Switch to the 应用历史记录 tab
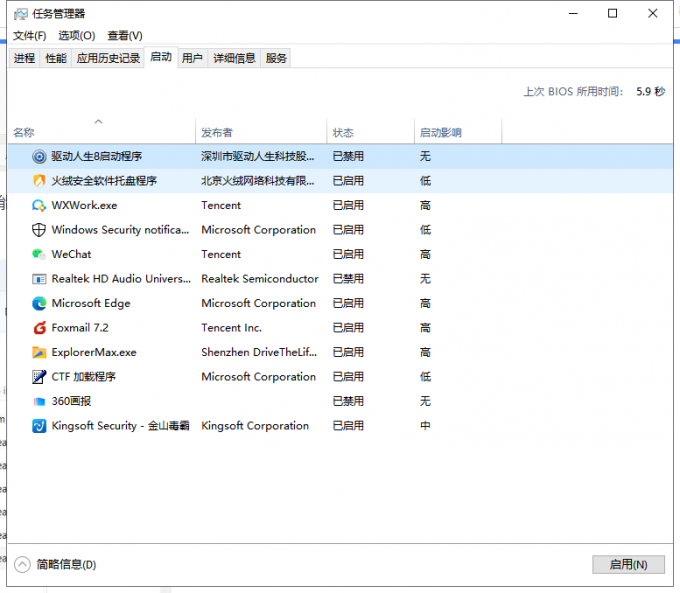 [108, 58]
